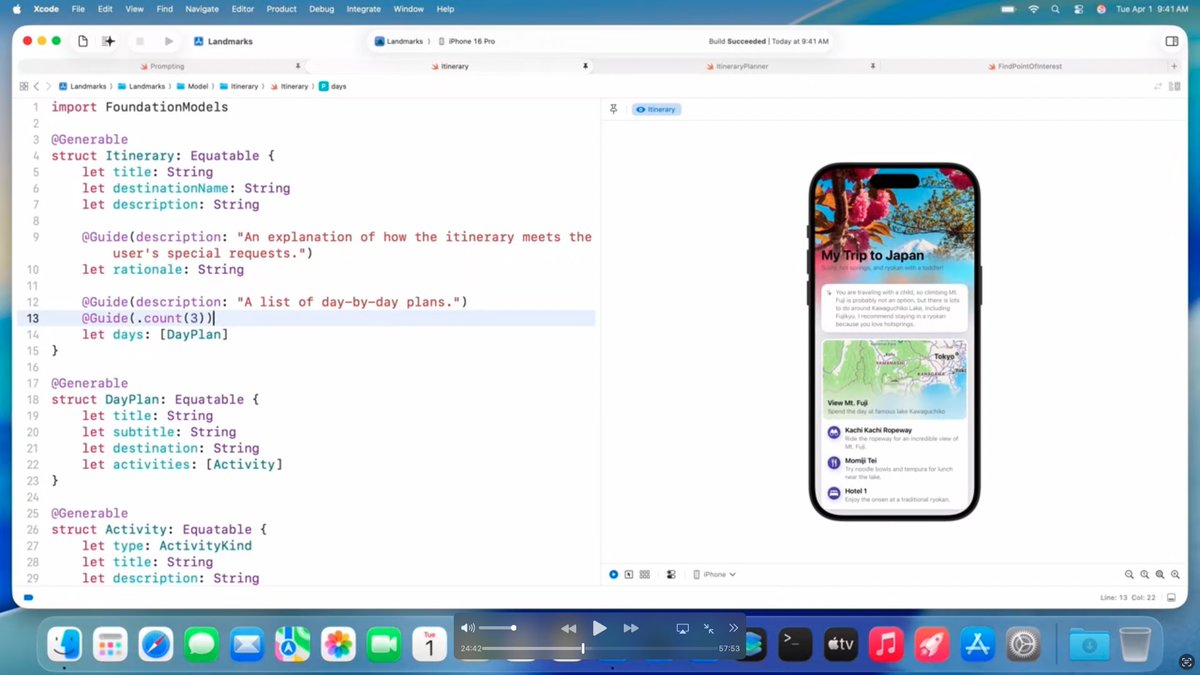Tap the View Mt. Fuji map card

[x=894, y=379]
